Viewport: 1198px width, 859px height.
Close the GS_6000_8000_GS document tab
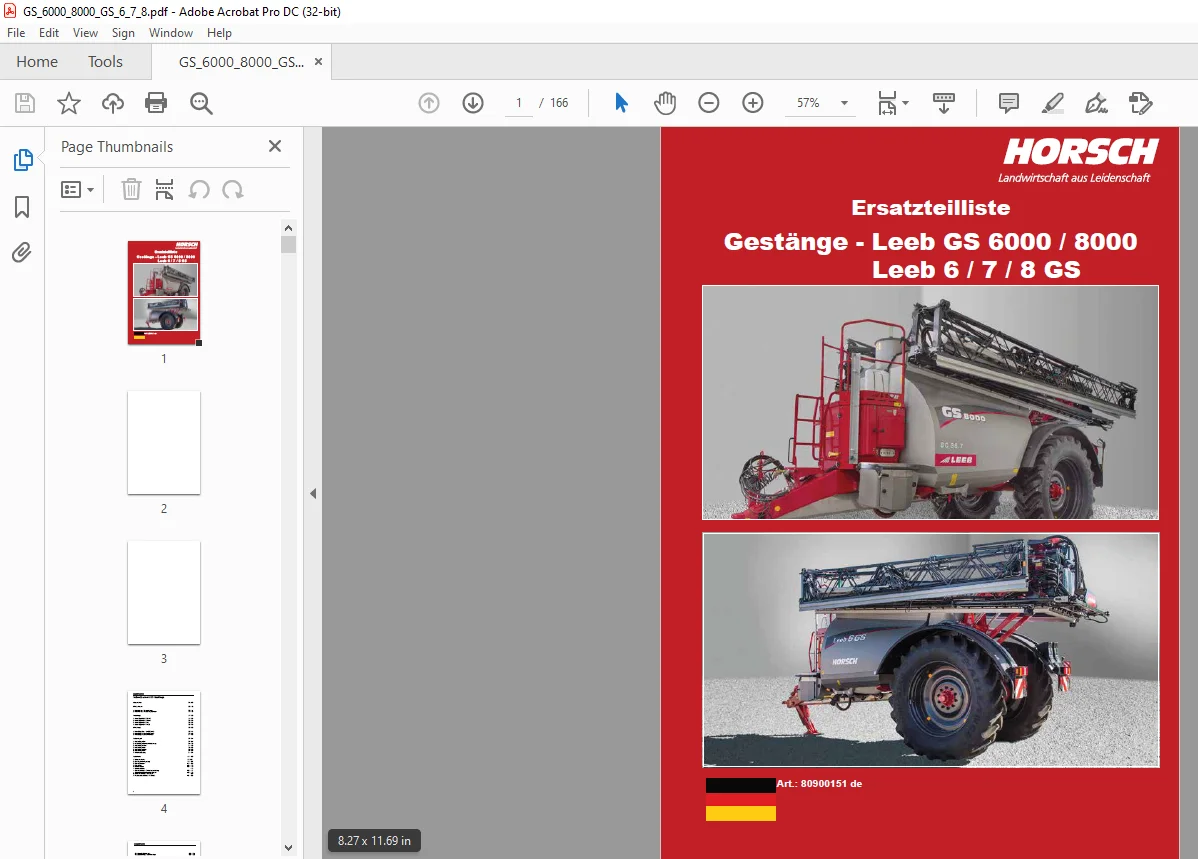[319, 62]
